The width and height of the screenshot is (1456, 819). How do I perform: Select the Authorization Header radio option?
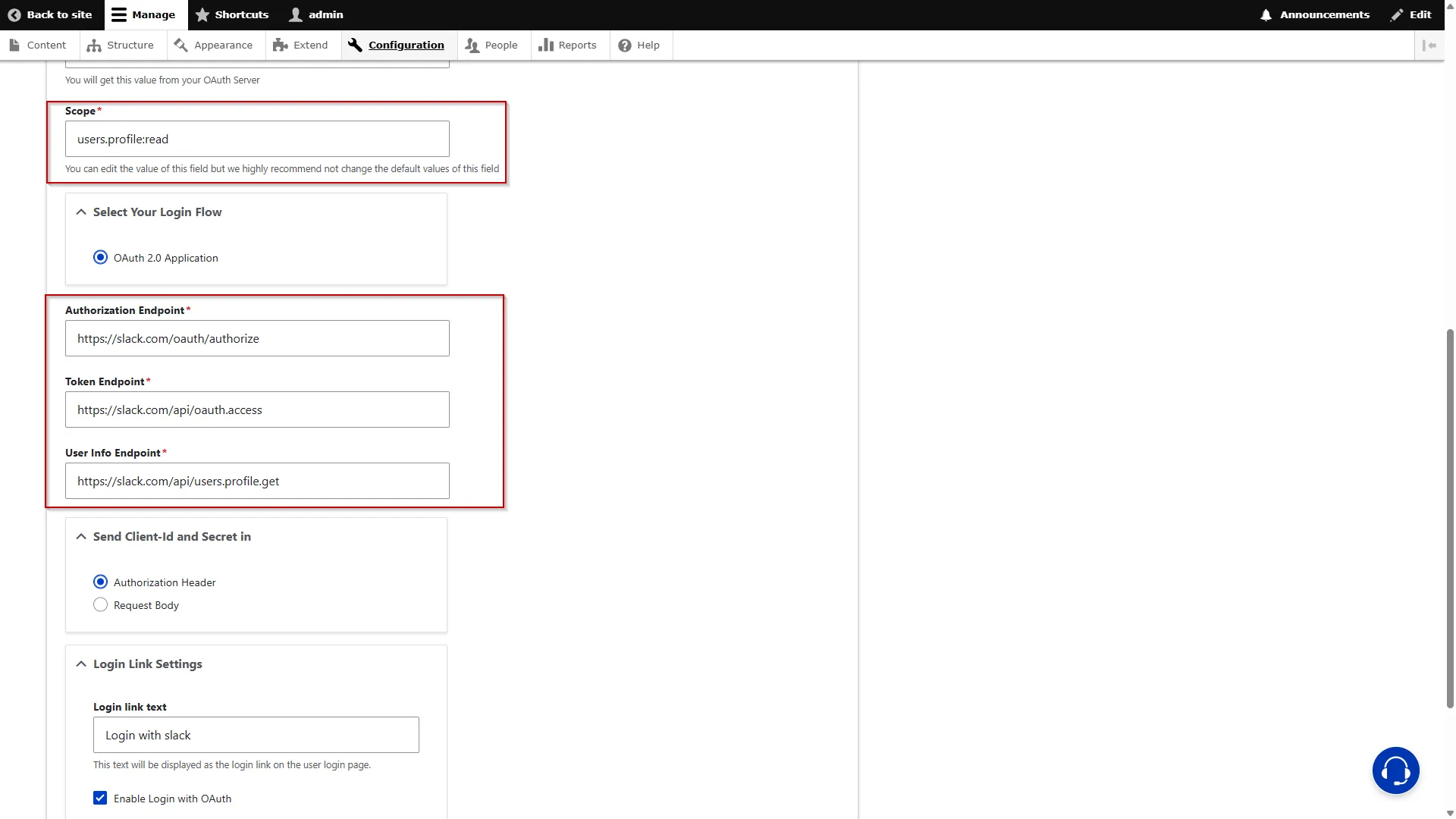[100, 582]
